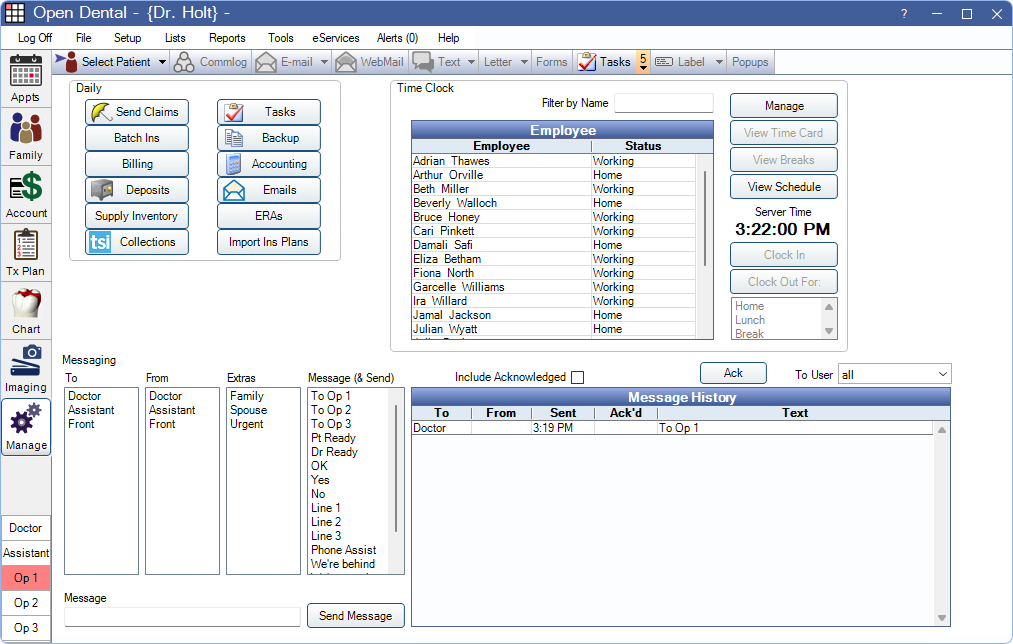Image resolution: width=1013 pixels, height=644 pixels.
Task: Open the Tx Plan module
Action: pos(26,252)
